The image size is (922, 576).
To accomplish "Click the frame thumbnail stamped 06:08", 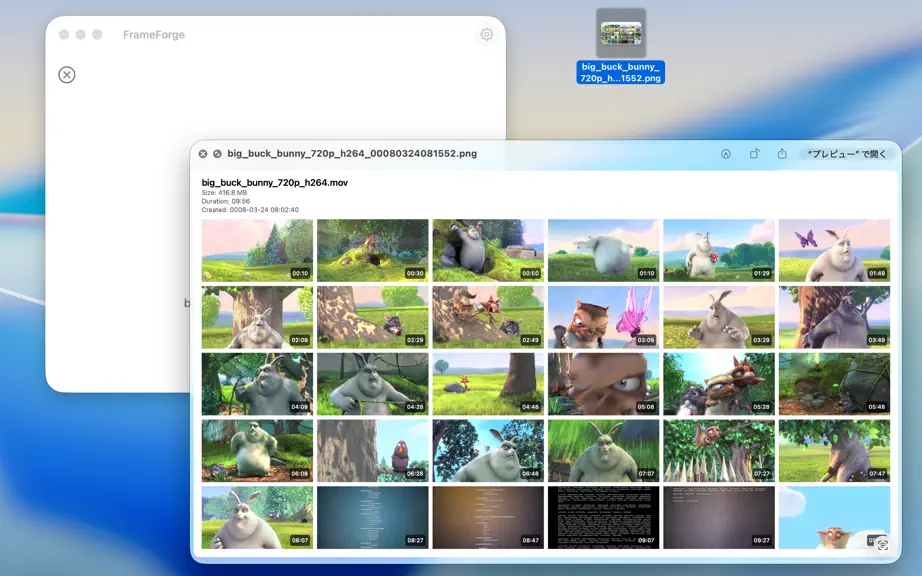I will pyautogui.click(x=257, y=451).
